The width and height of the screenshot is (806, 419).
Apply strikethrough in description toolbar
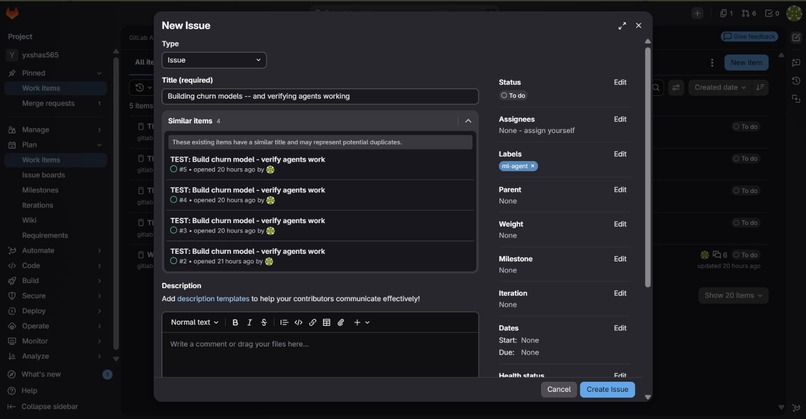coord(264,322)
